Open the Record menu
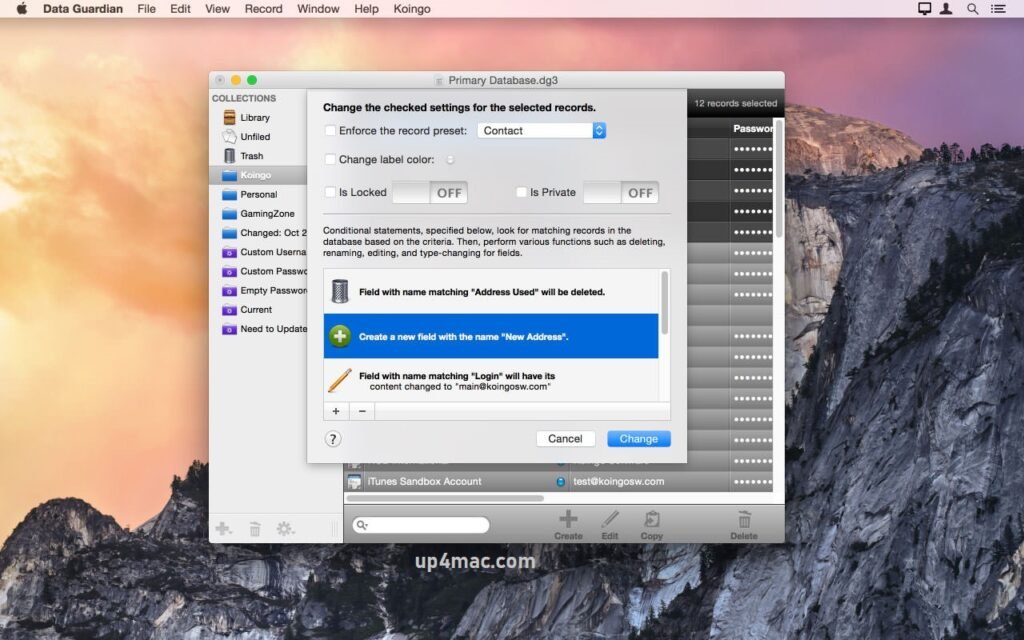This screenshot has height=640, width=1024. pyautogui.click(x=263, y=8)
